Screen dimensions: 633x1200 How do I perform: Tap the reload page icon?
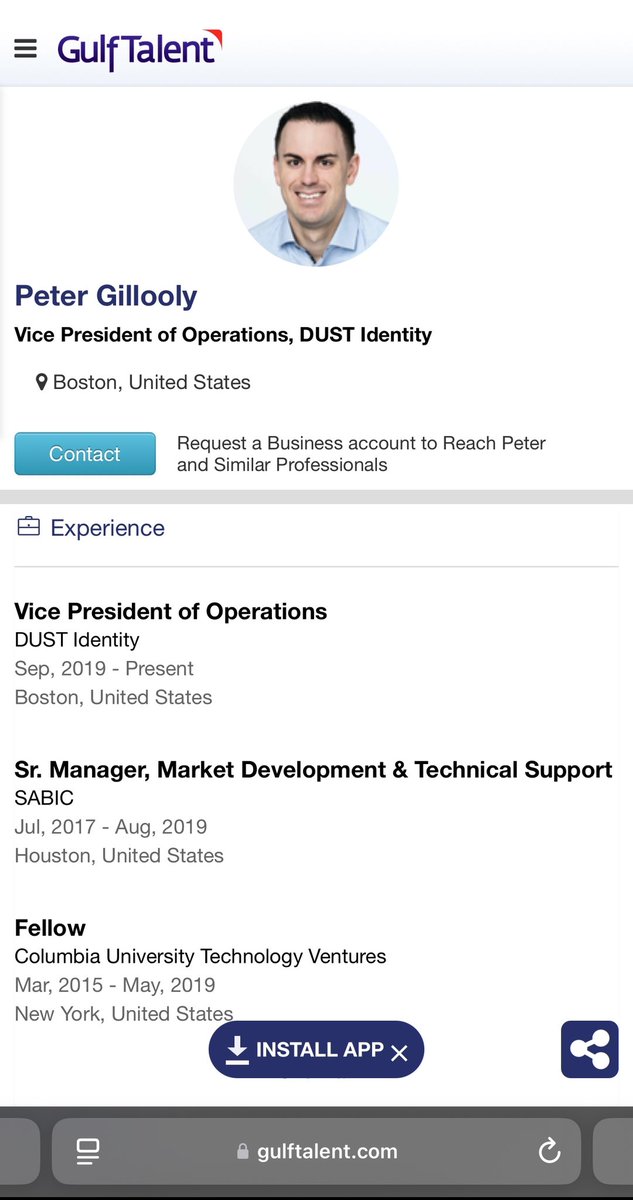pyautogui.click(x=549, y=1151)
